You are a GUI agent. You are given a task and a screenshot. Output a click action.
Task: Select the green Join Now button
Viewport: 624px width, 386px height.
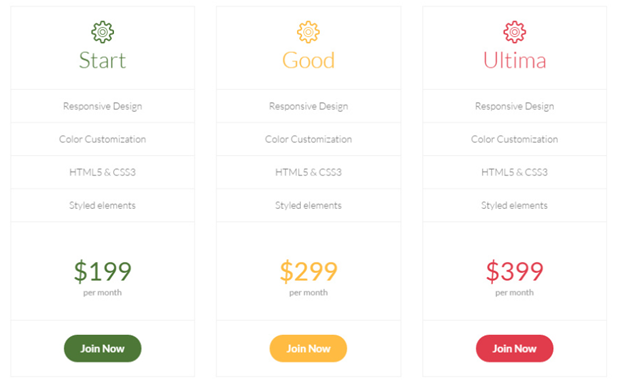(x=102, y=348)
